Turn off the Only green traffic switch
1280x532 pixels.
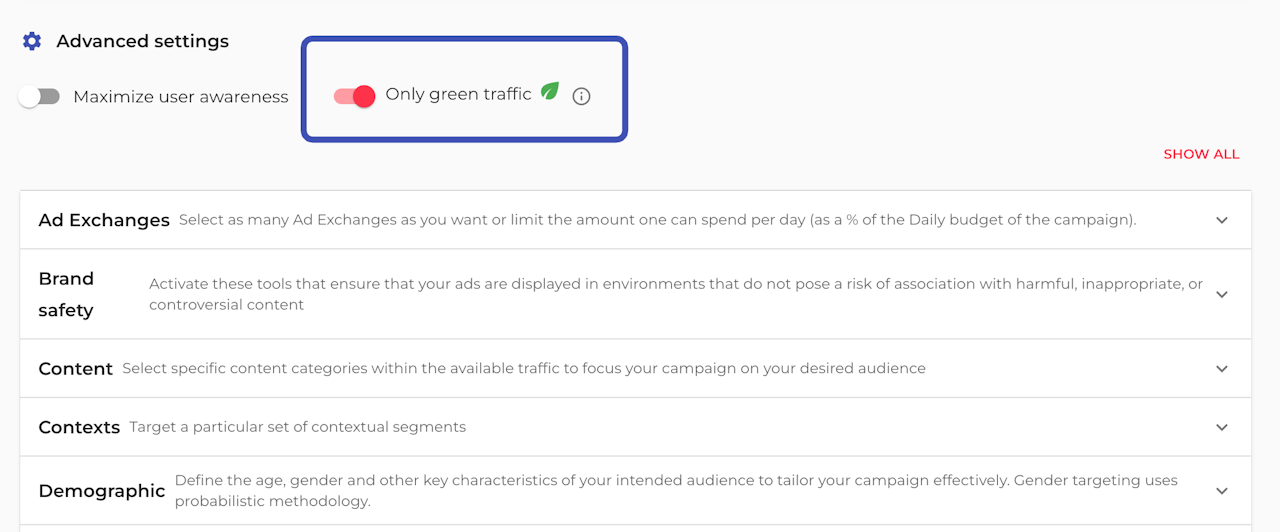pyautogui.click(x=355, y=96)
